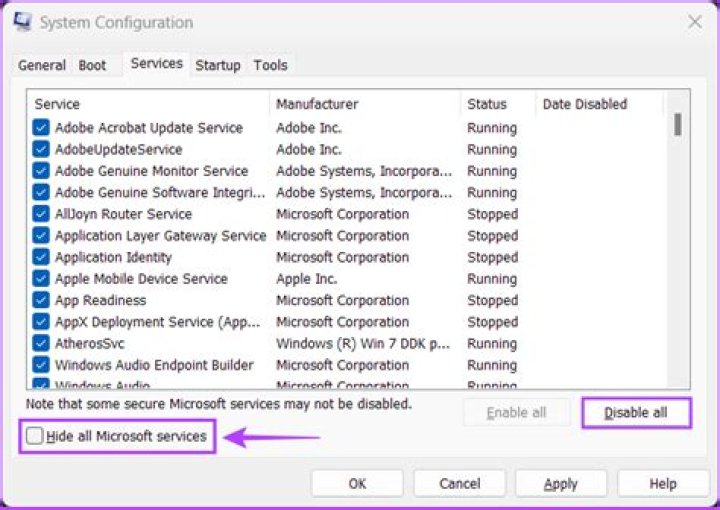
Task: Select Adobe Genuine Monitor Service name
Action: [152, 171]
